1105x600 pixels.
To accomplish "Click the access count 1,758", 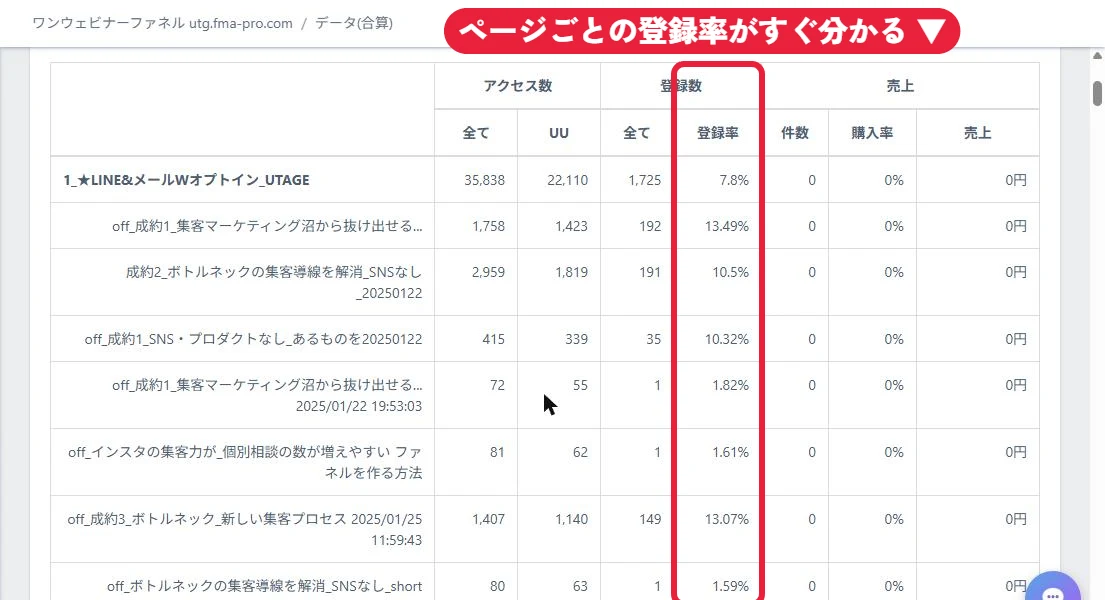I will pos(488,226).
